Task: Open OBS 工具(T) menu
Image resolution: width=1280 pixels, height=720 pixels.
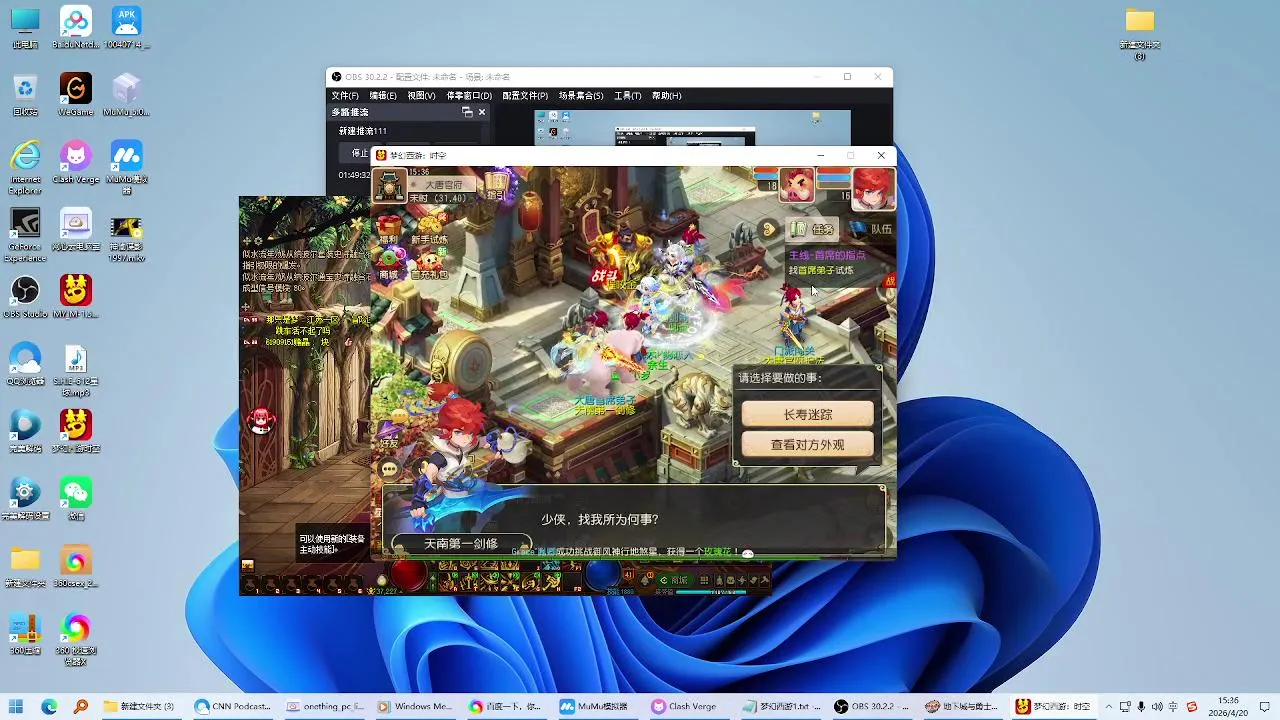Action: 627,96
